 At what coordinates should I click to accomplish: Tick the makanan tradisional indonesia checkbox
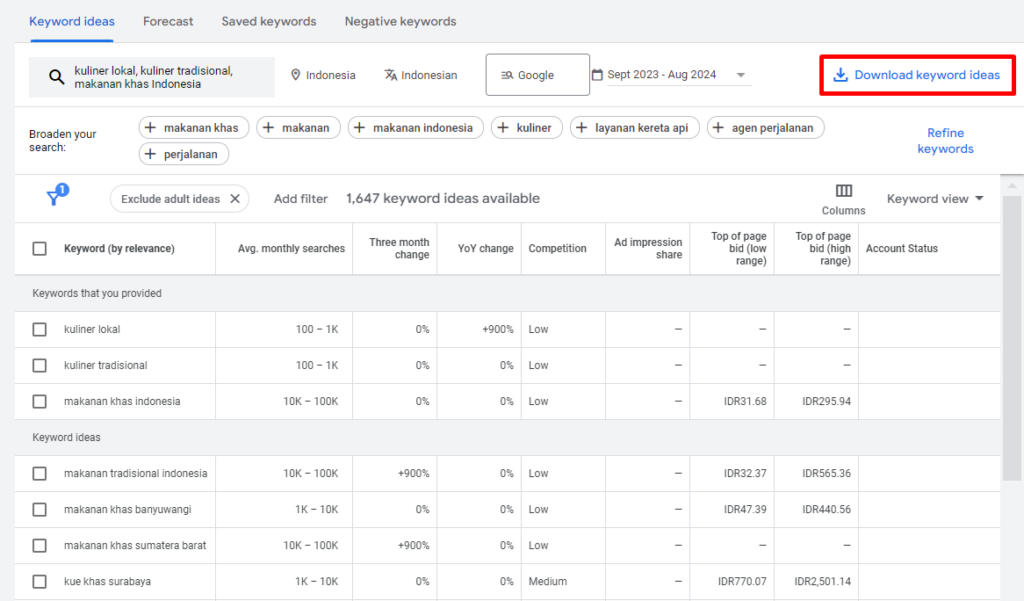click(x=40, y=474)
